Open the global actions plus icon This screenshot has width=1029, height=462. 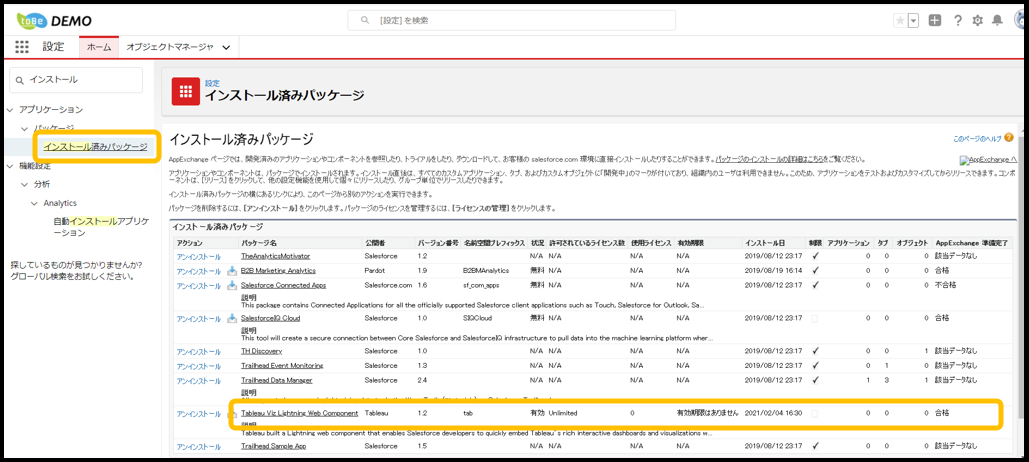click(x=935, y=20)
